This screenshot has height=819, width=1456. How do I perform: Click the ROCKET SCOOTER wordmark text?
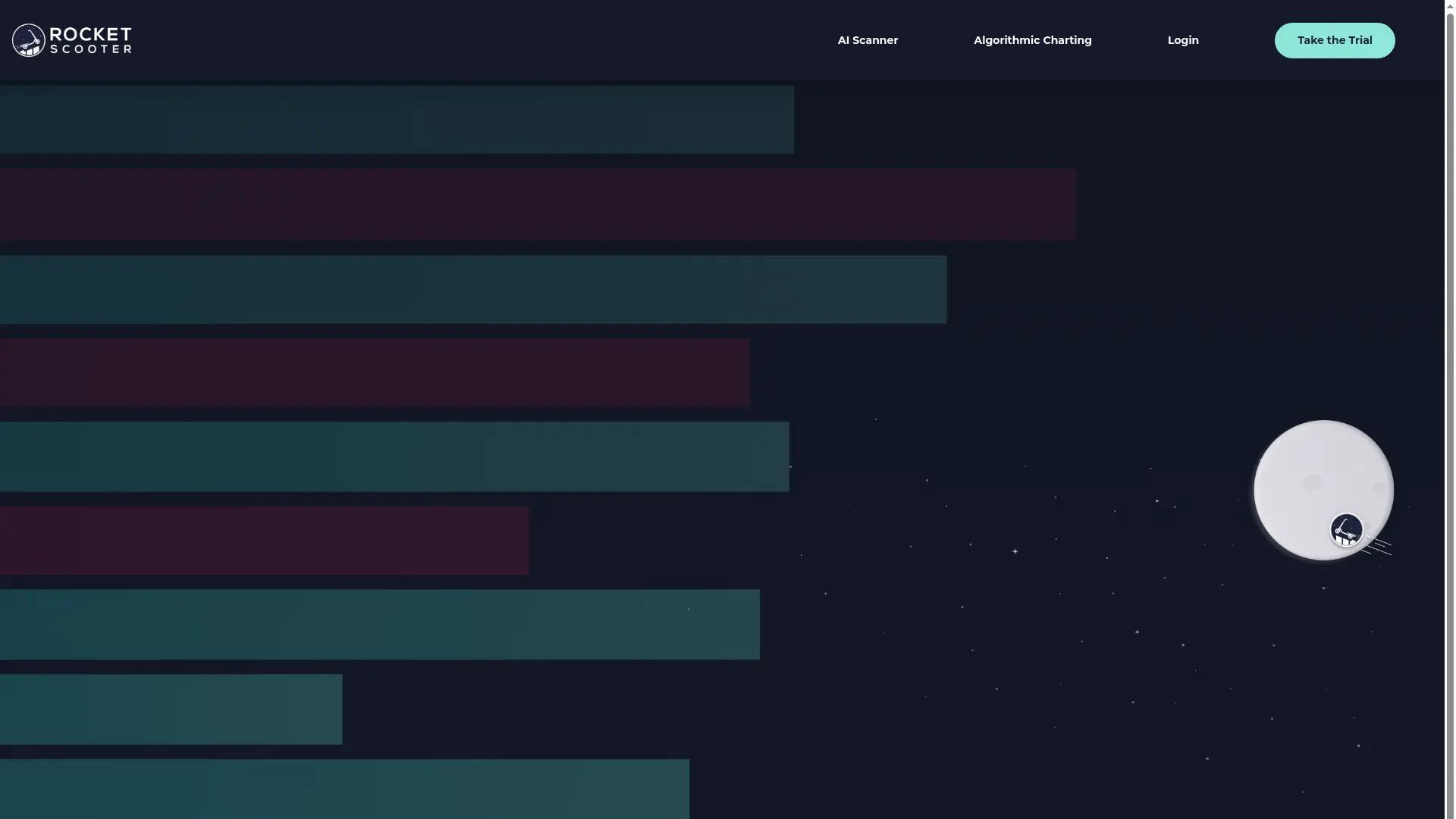coord(91,40)
